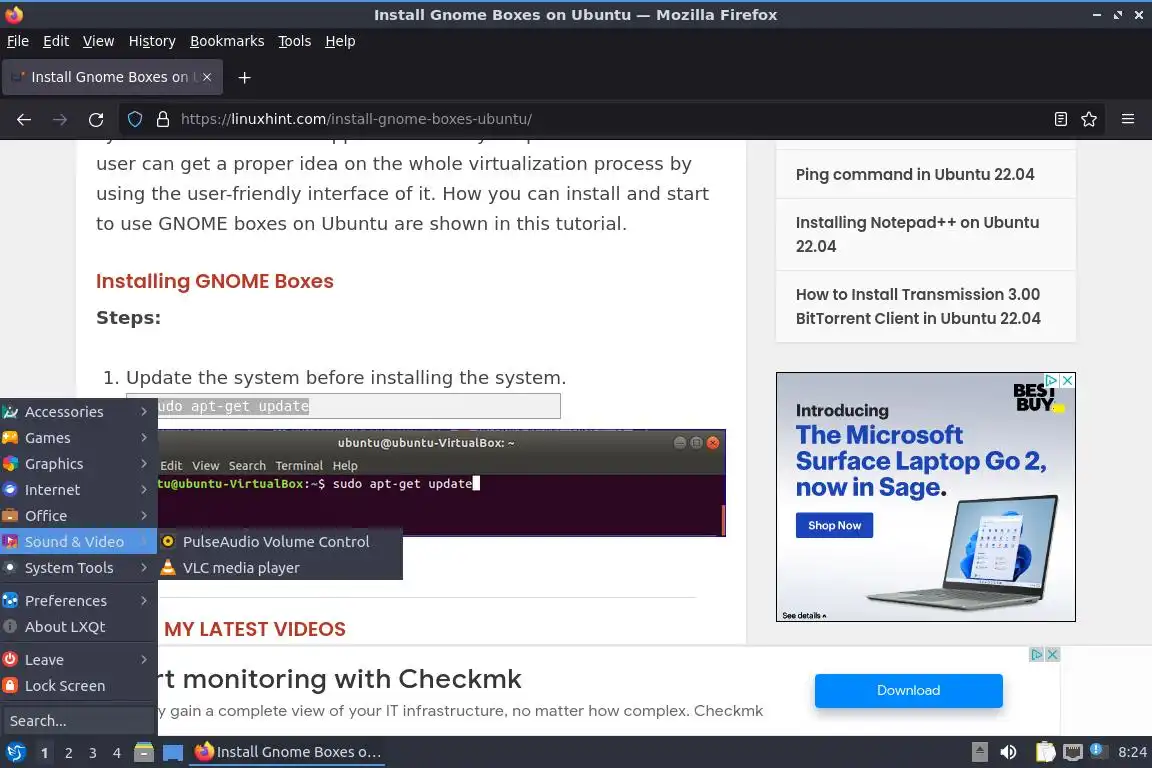The width and height of the screenshot is (1152, 768).
Task: Open the clipboard manager tray icon
Action: [x=1045, y=752]
